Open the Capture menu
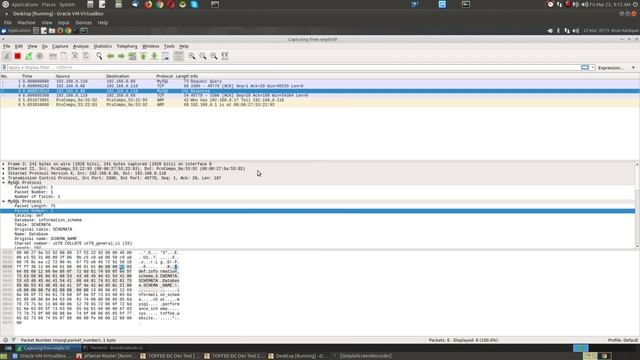Image resolution: width=640 pixels, height=360 pixels. pos(60,47)
